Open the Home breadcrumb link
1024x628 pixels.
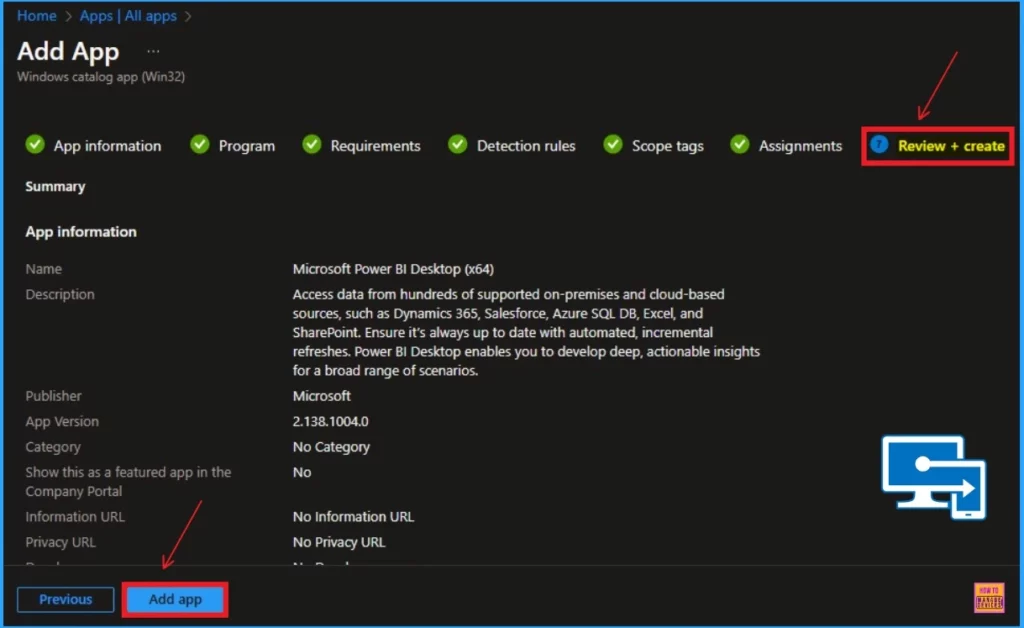click(x=37, y=16)
